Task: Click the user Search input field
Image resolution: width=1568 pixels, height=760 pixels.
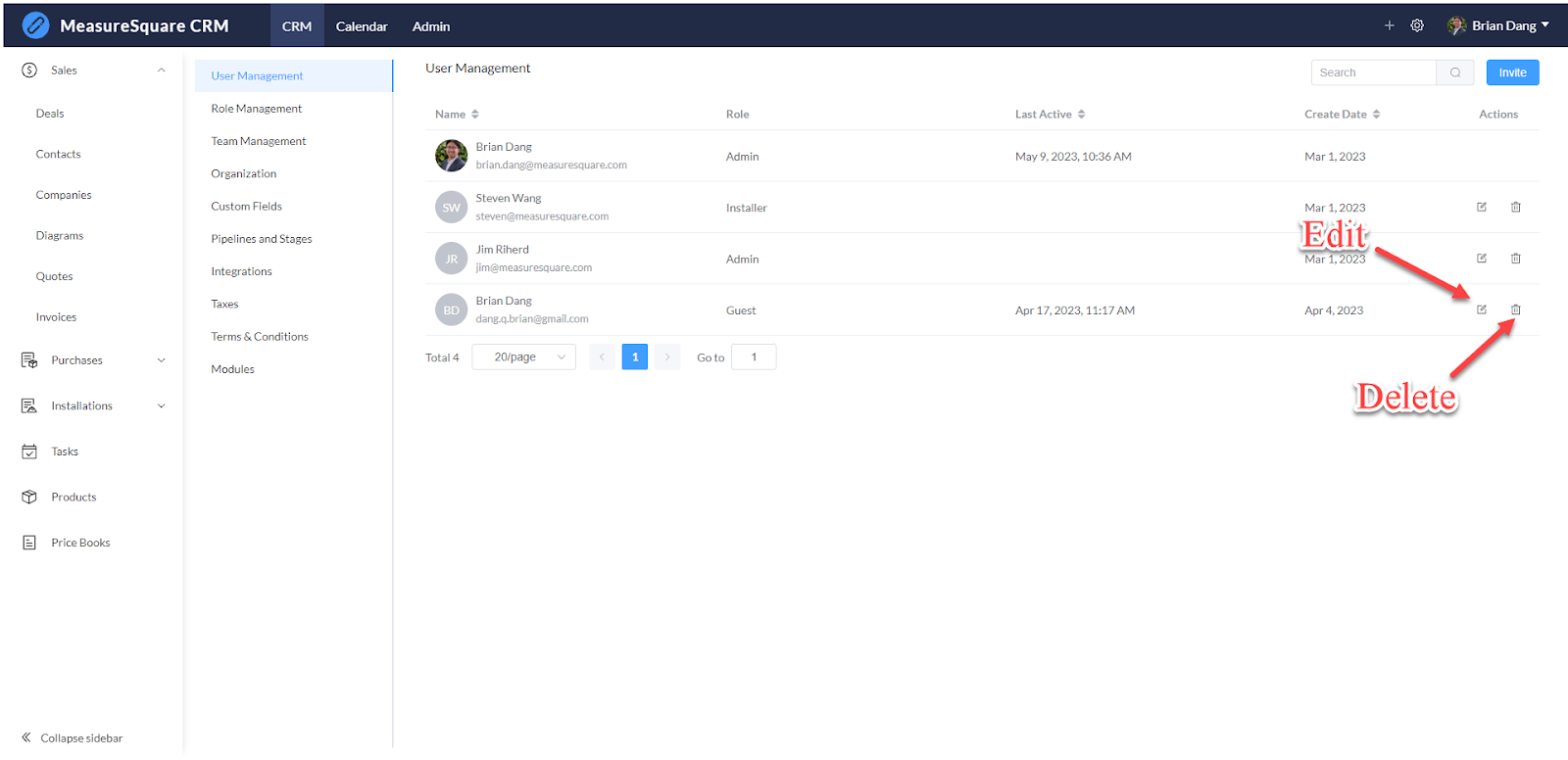Action: [x=1374, y=72]
